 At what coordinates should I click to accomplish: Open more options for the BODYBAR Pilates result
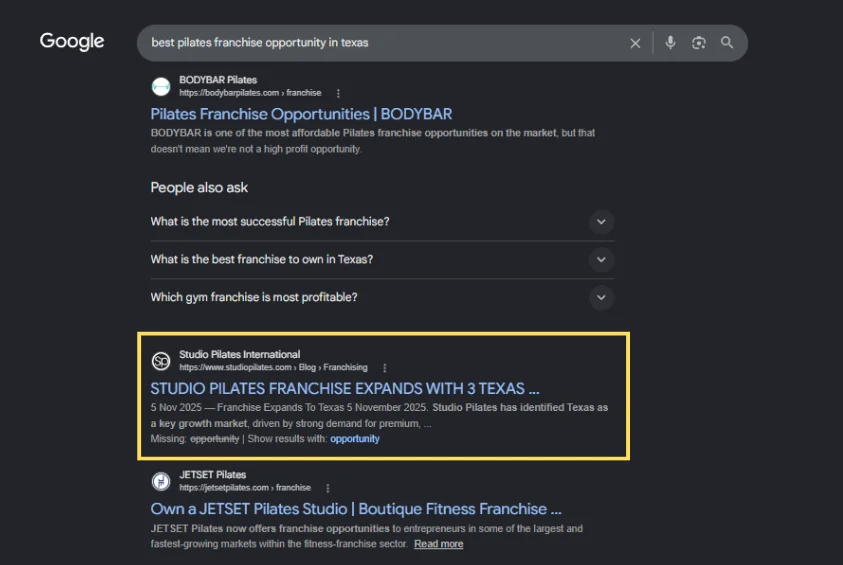338,94
